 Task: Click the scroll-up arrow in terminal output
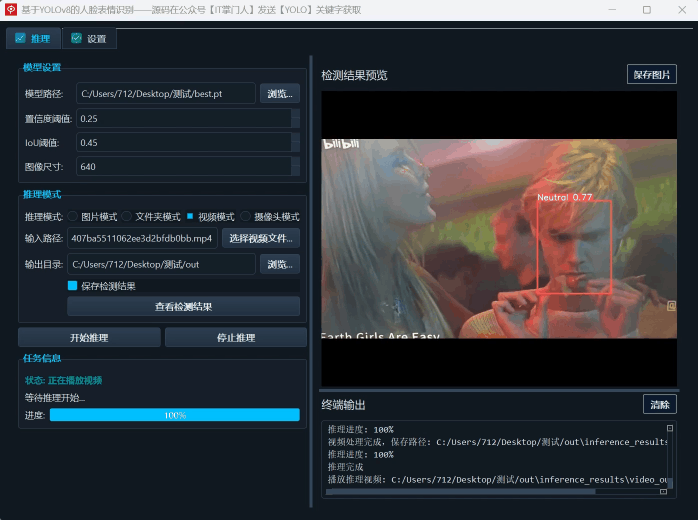click(670, 428)
